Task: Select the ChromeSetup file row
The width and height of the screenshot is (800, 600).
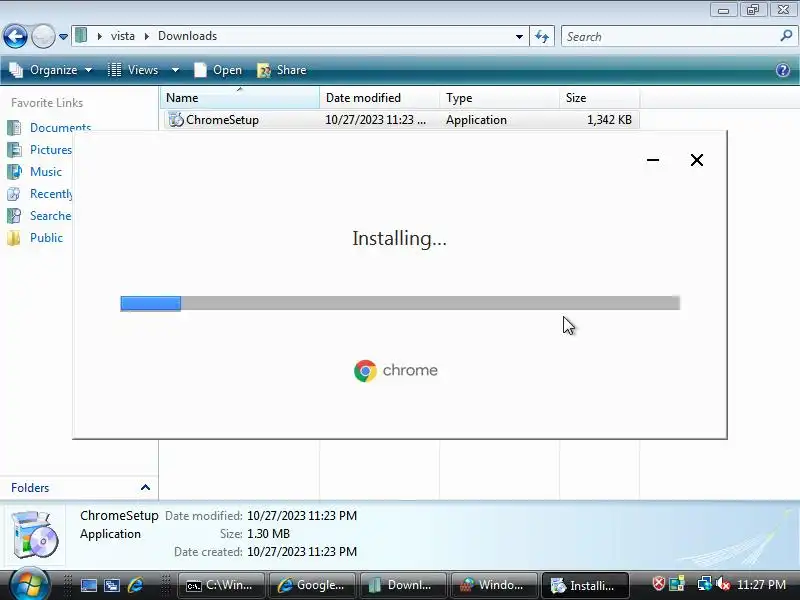Action: pos(401,120)
